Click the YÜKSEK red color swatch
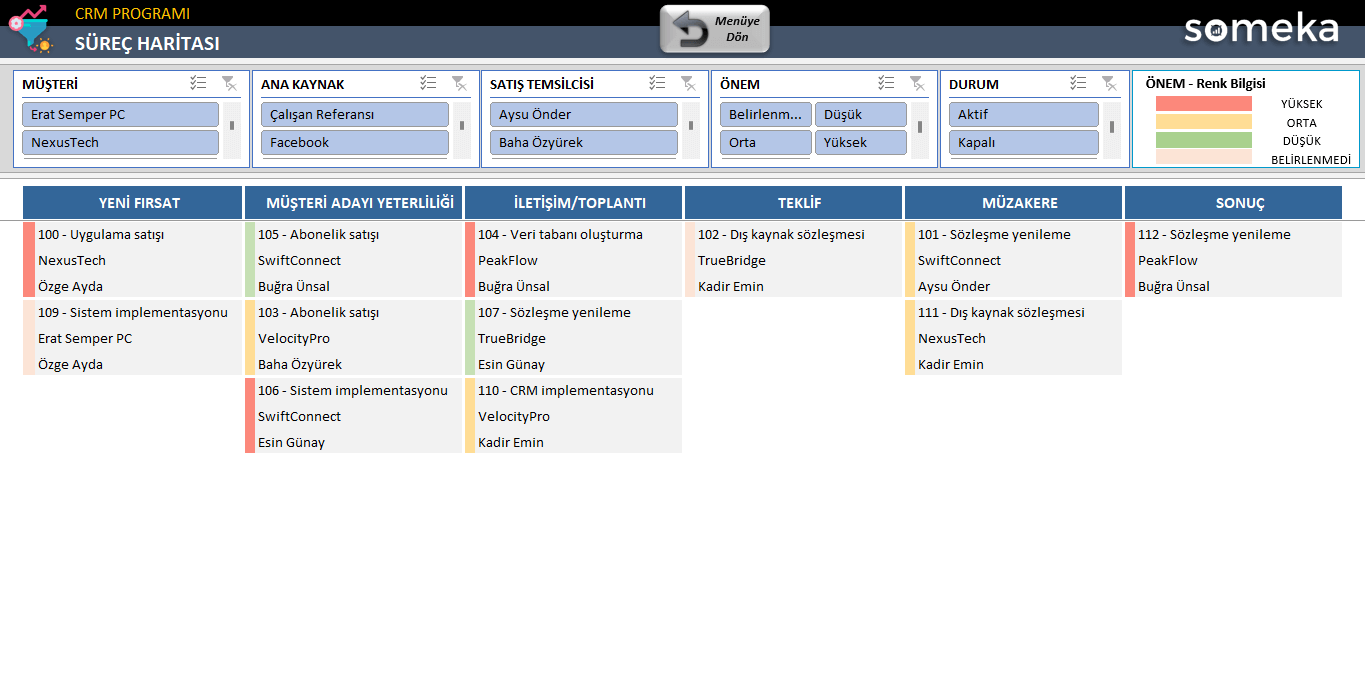Image resolution: width=1365 pixels, height=700 pixels. click(x=1203, y=104)
